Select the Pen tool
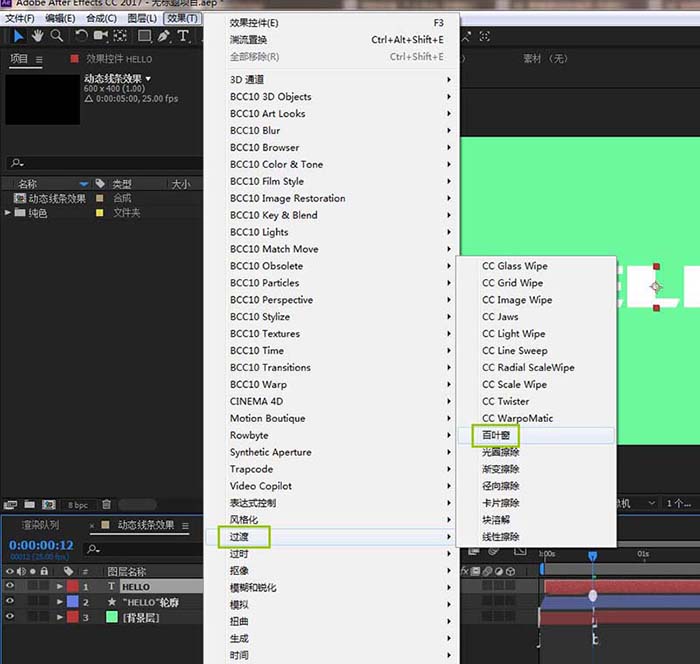Viewport: 700px width, 664px height. (164, 36)
